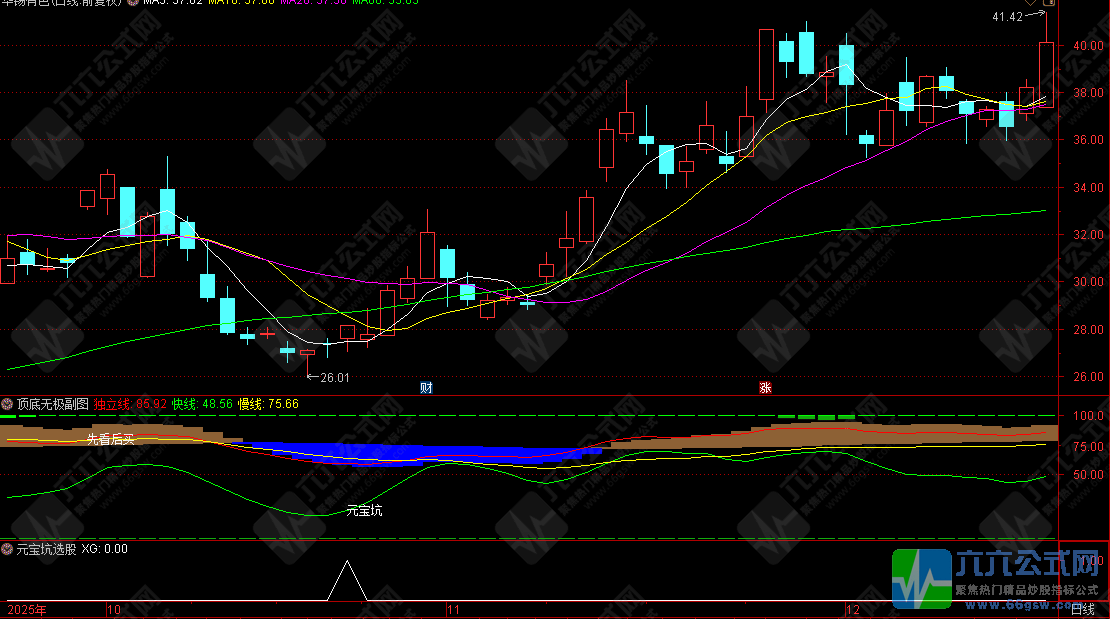Select the 顶底无极副图 indicator name
This screenshot has width=1110, height=619.
(53, 404)
